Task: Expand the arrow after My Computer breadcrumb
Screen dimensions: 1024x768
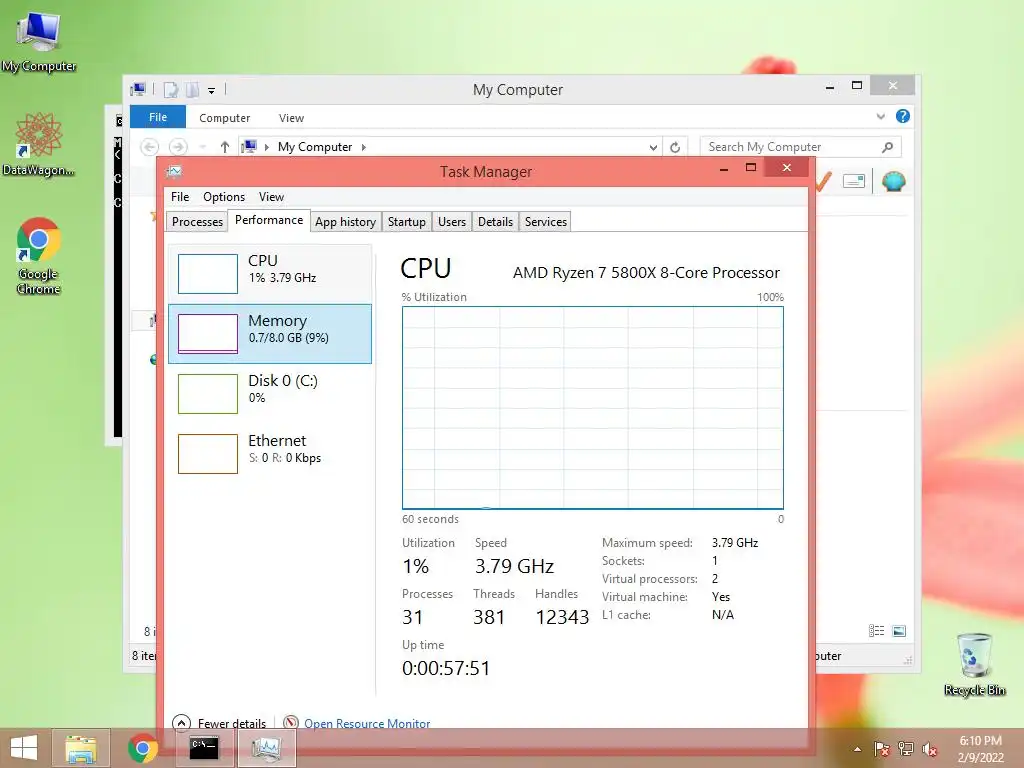Action: (364, 147)
